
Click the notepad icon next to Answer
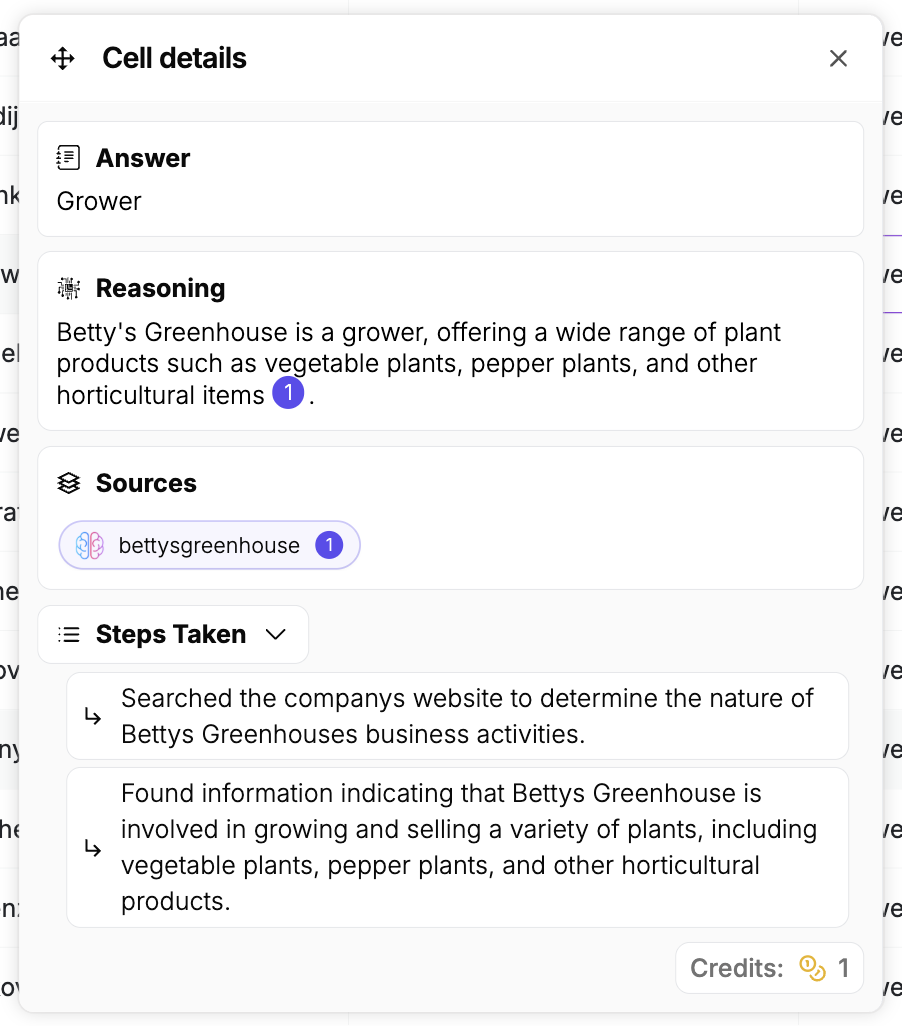click(68, 158)
